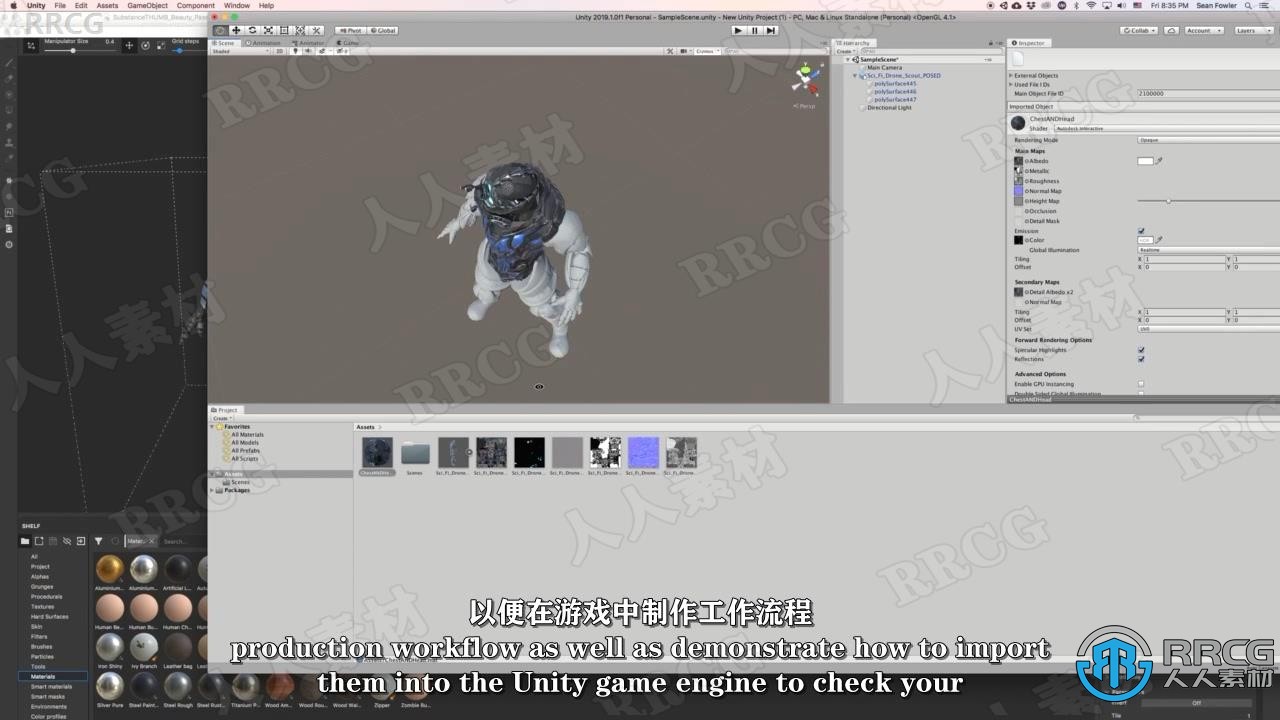Select Smart materials in Substance shelf
This screenshot has height=720, width=1280.
51,687
